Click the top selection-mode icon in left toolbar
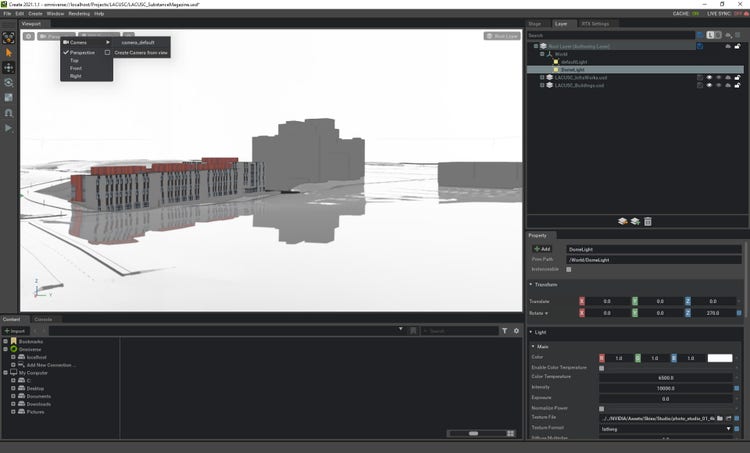Image resolution: width=750 pixels, height=453 pixels. coord(9,37)
